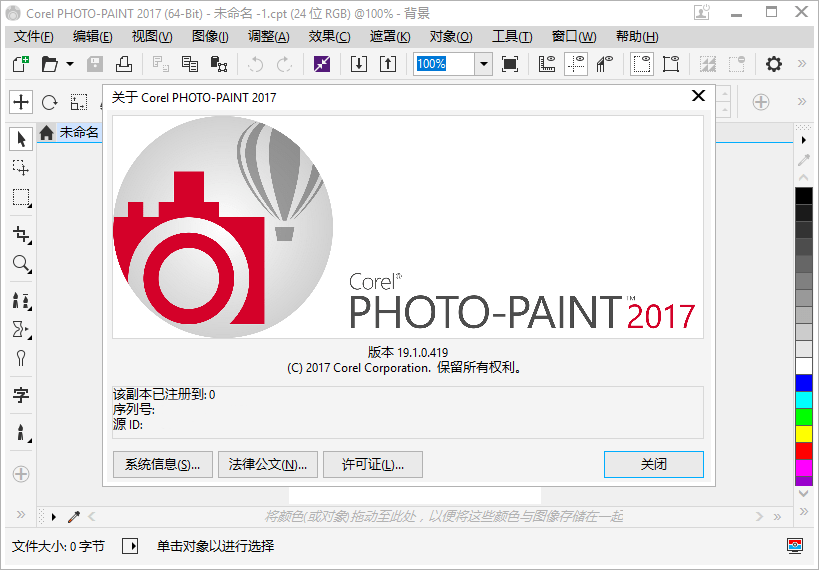Click the Undo arrow icon
The height and width of the screenshot is (570, 819).
point(255,64)
